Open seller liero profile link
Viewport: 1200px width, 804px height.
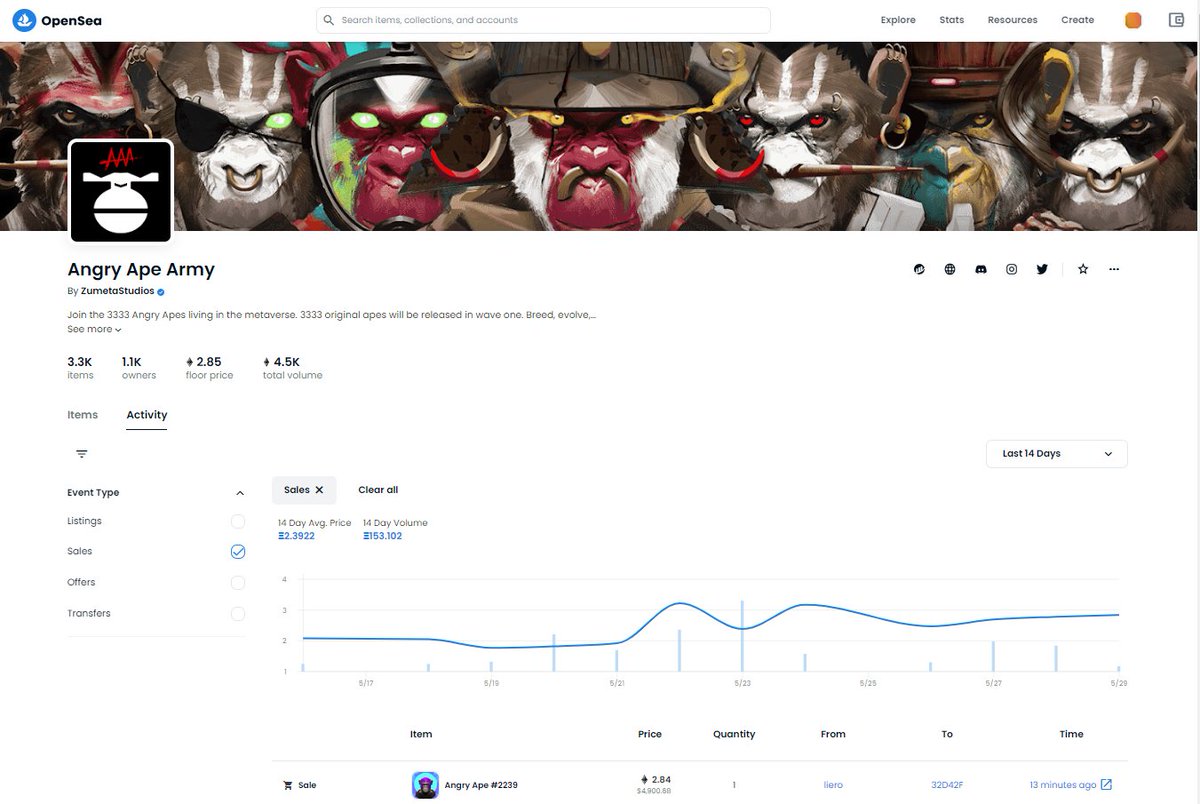coord(833,785)
